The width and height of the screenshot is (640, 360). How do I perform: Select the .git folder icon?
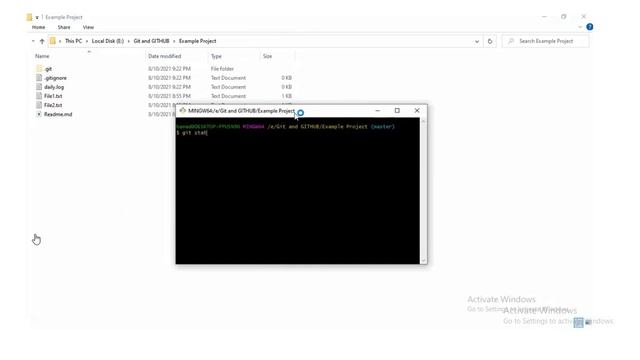(x=39, y=69)
